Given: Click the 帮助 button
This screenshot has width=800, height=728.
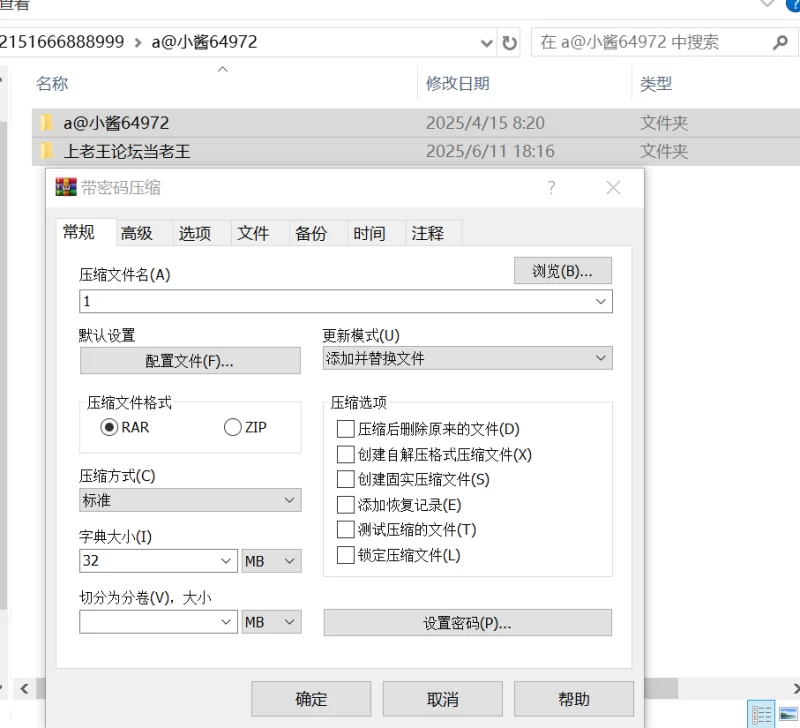Looking at the screenshot, I should pos(573,698).
